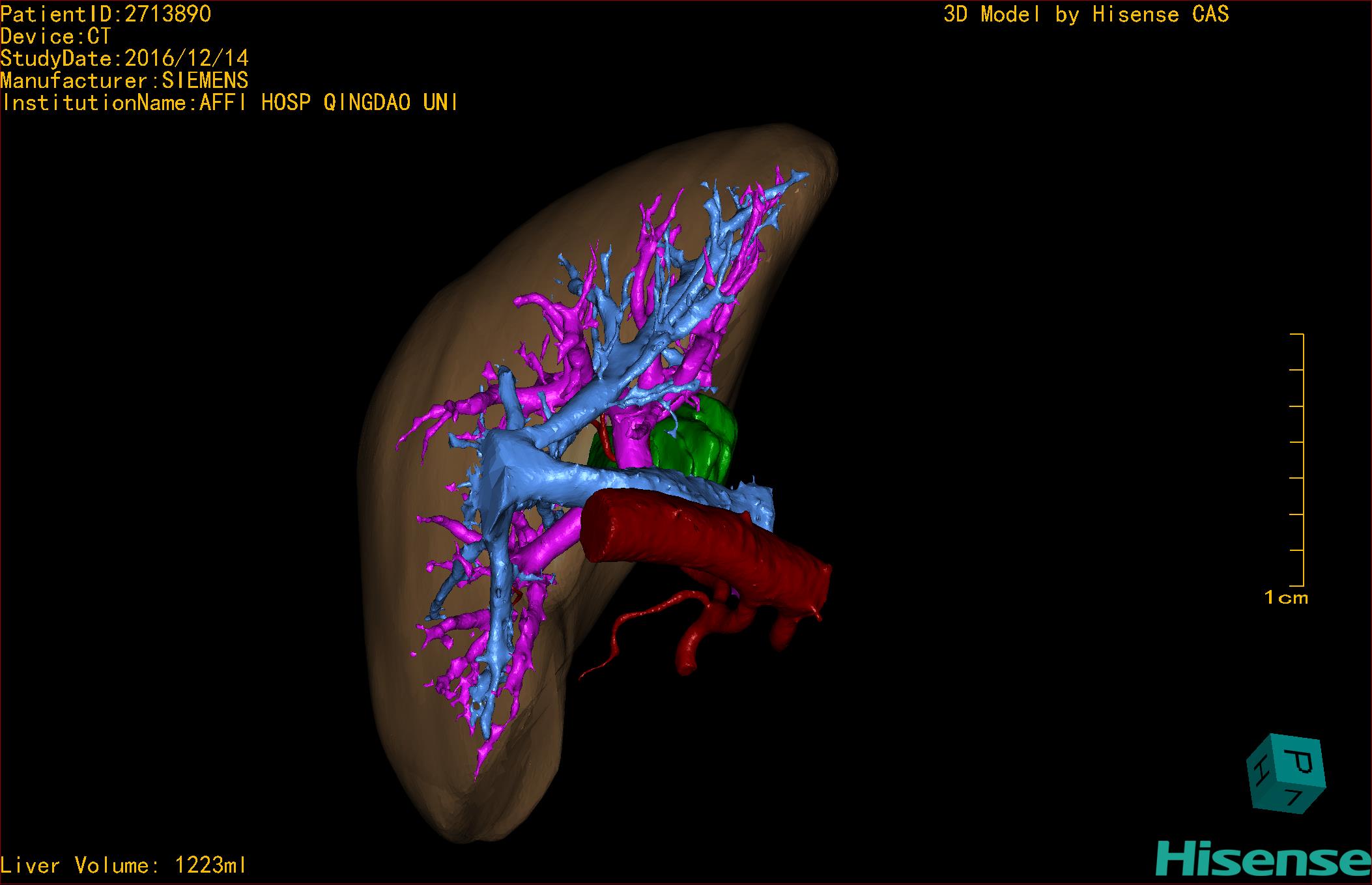Click the PatientID:2713890 text
Screen dimensions: 1372x885
coord(106,14)
